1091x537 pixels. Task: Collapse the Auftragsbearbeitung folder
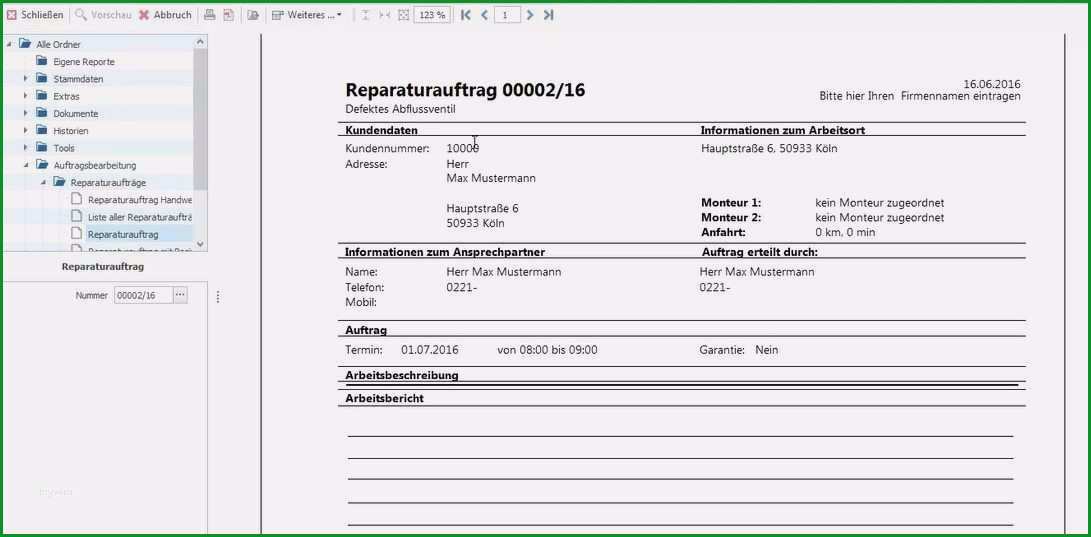point(26,165)
